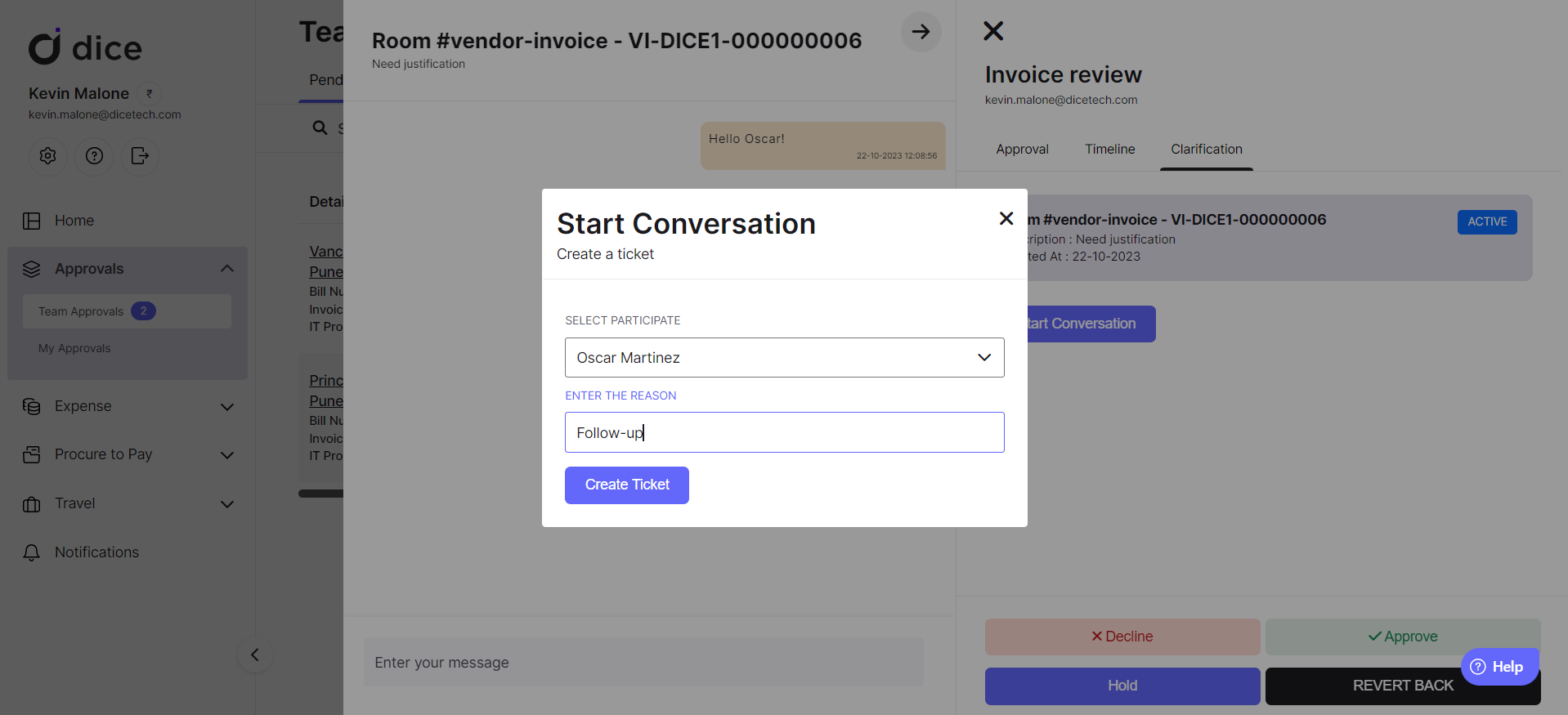The image size is (1568, 715).
Task: Click the logout icon in sidebar
Action: pos(141,155)
